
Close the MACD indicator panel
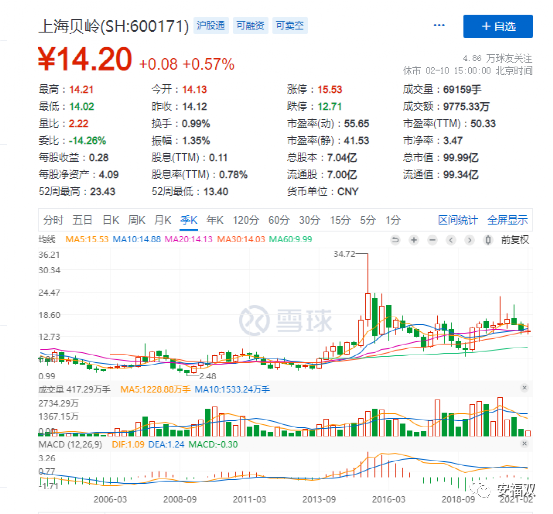tap(524, 443)
